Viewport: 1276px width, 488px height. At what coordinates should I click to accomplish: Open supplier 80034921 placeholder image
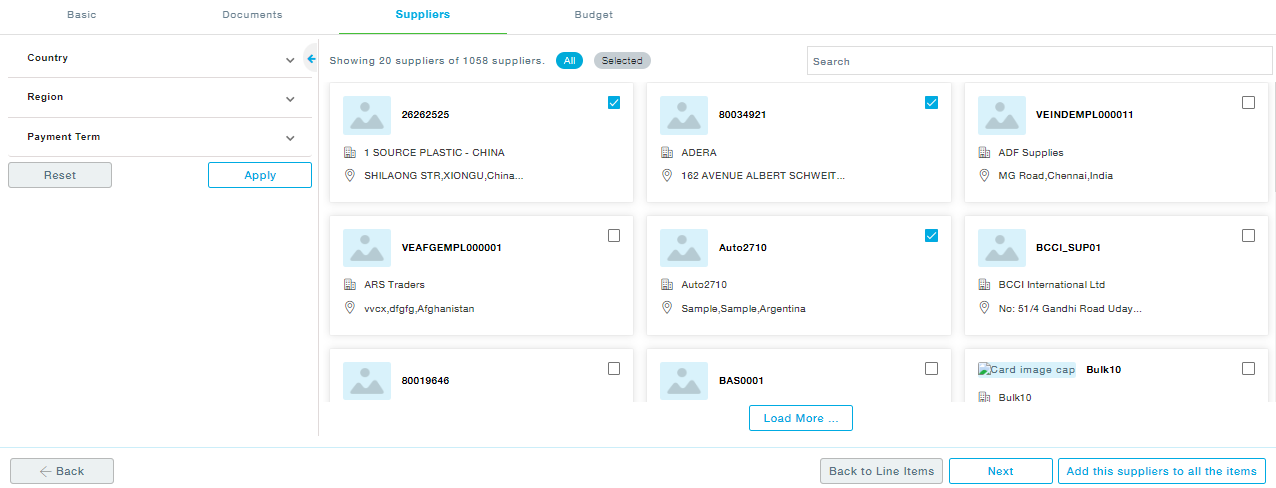[x=684, y=115]
